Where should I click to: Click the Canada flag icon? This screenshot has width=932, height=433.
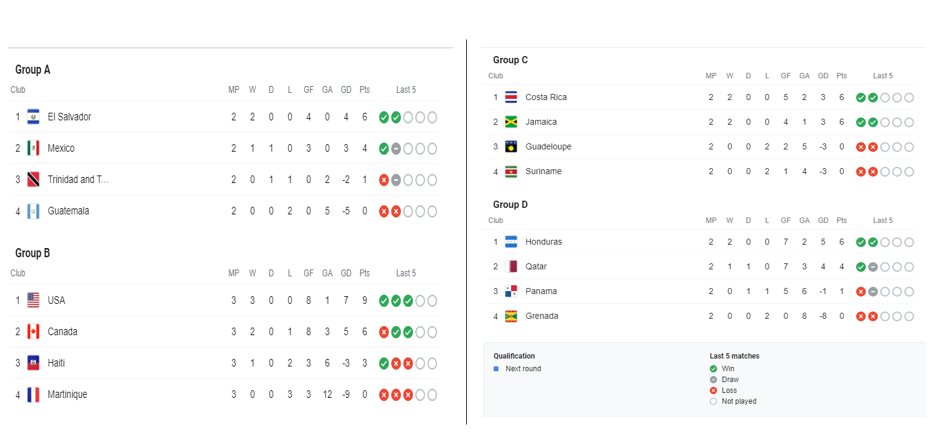pyautogui.click(x=33, y=332)
